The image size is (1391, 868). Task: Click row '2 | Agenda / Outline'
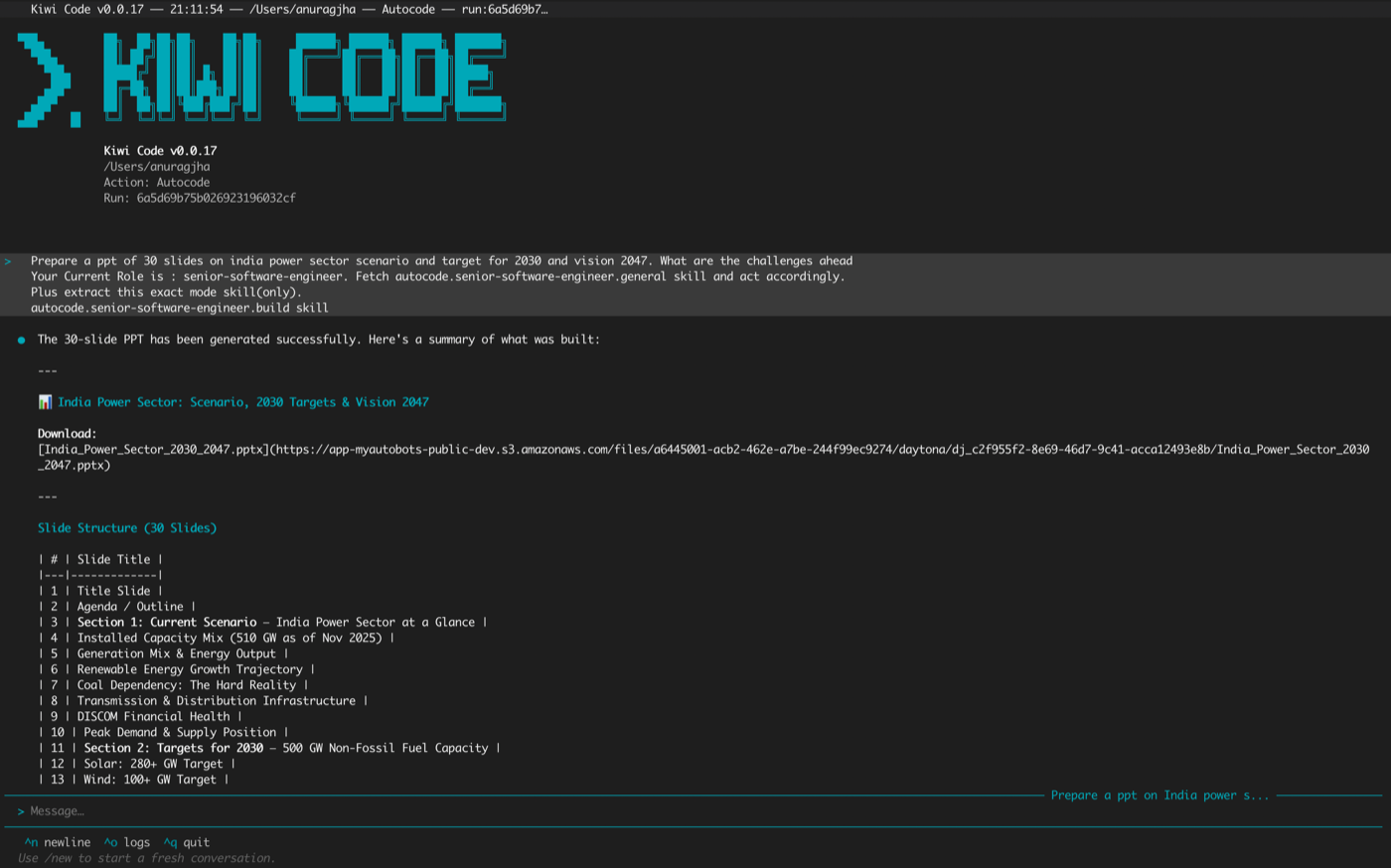(x=117, y=607)
